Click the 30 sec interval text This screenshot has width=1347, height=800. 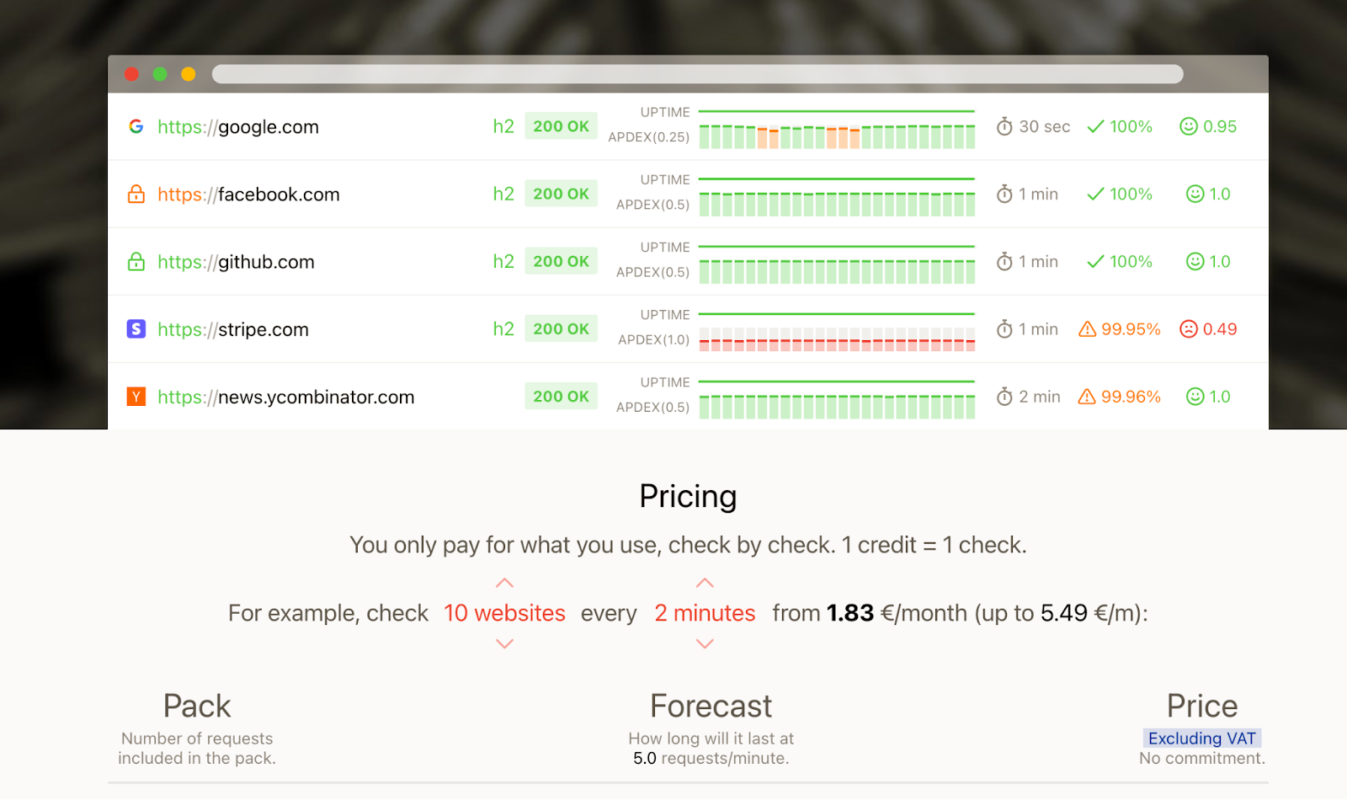[x=1045, y=127]
